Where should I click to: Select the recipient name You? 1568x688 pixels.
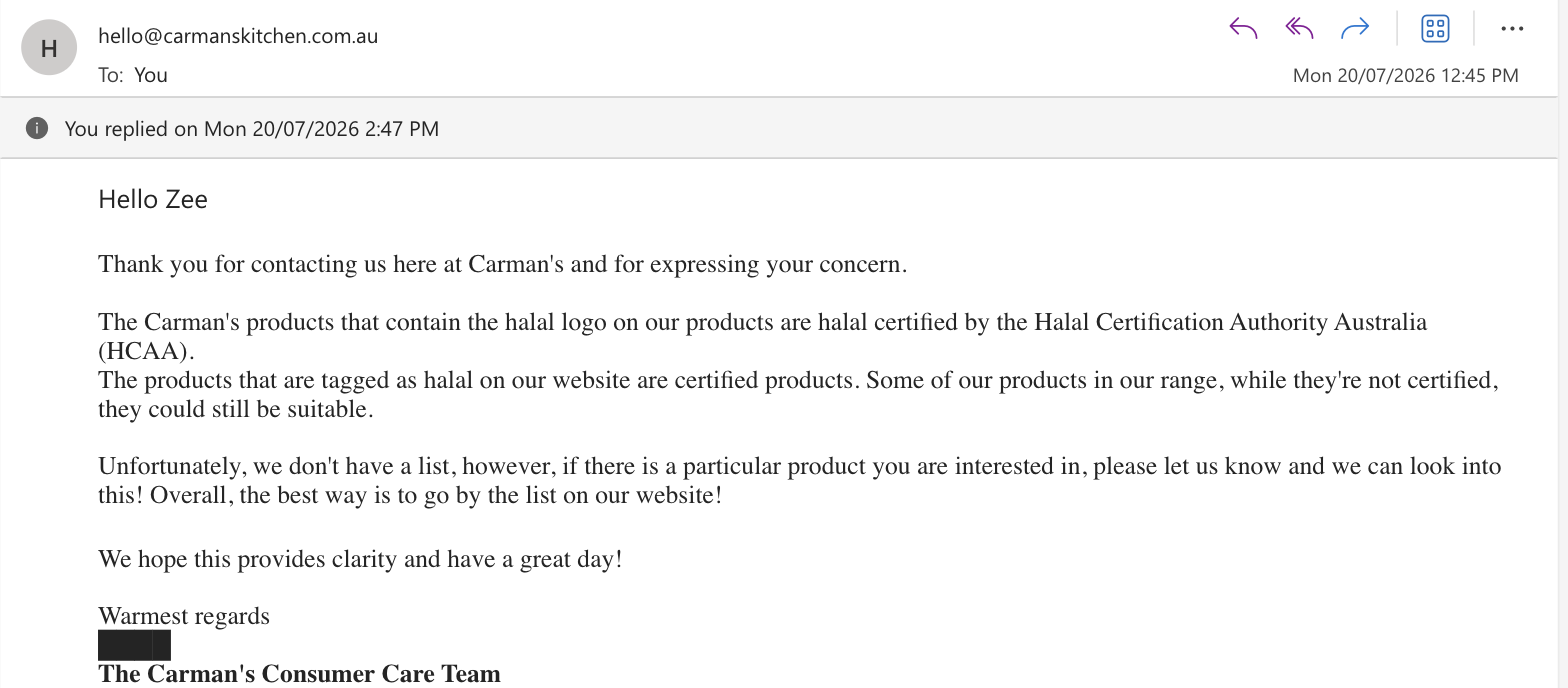point(151,75)
